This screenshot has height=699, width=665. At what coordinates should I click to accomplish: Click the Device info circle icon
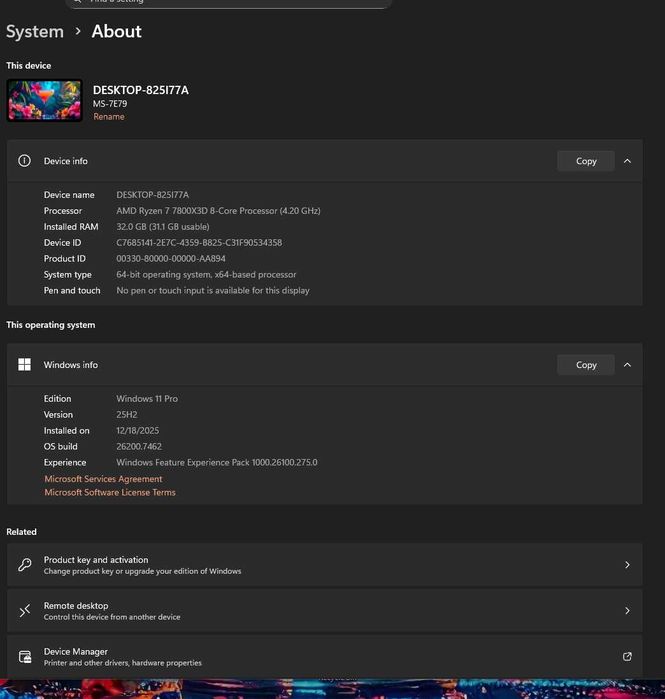pyautogui.click(x=25, y=161)
